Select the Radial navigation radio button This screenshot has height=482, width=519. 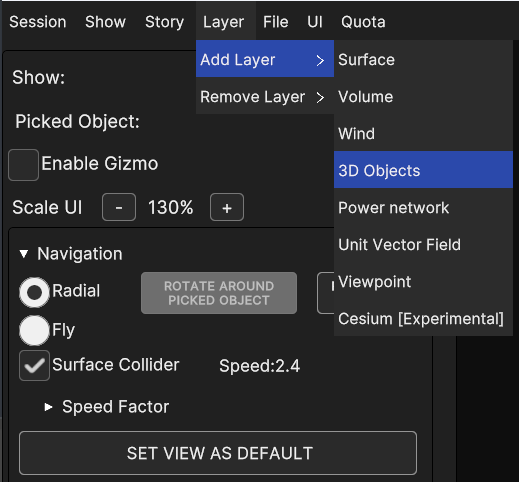click(34, 292)
